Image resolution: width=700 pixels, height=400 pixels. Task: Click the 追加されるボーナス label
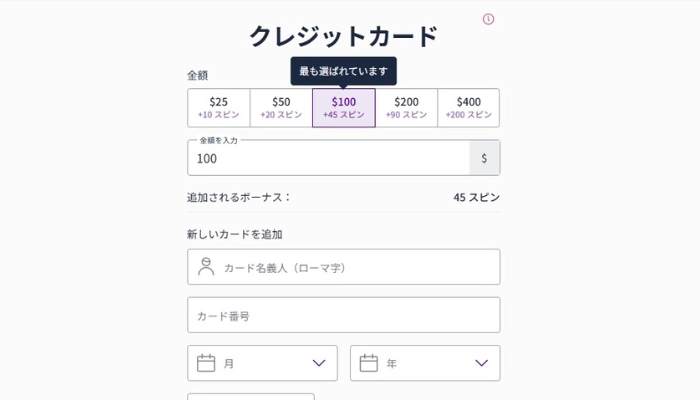pyautogui.click(x=238, y=197)
